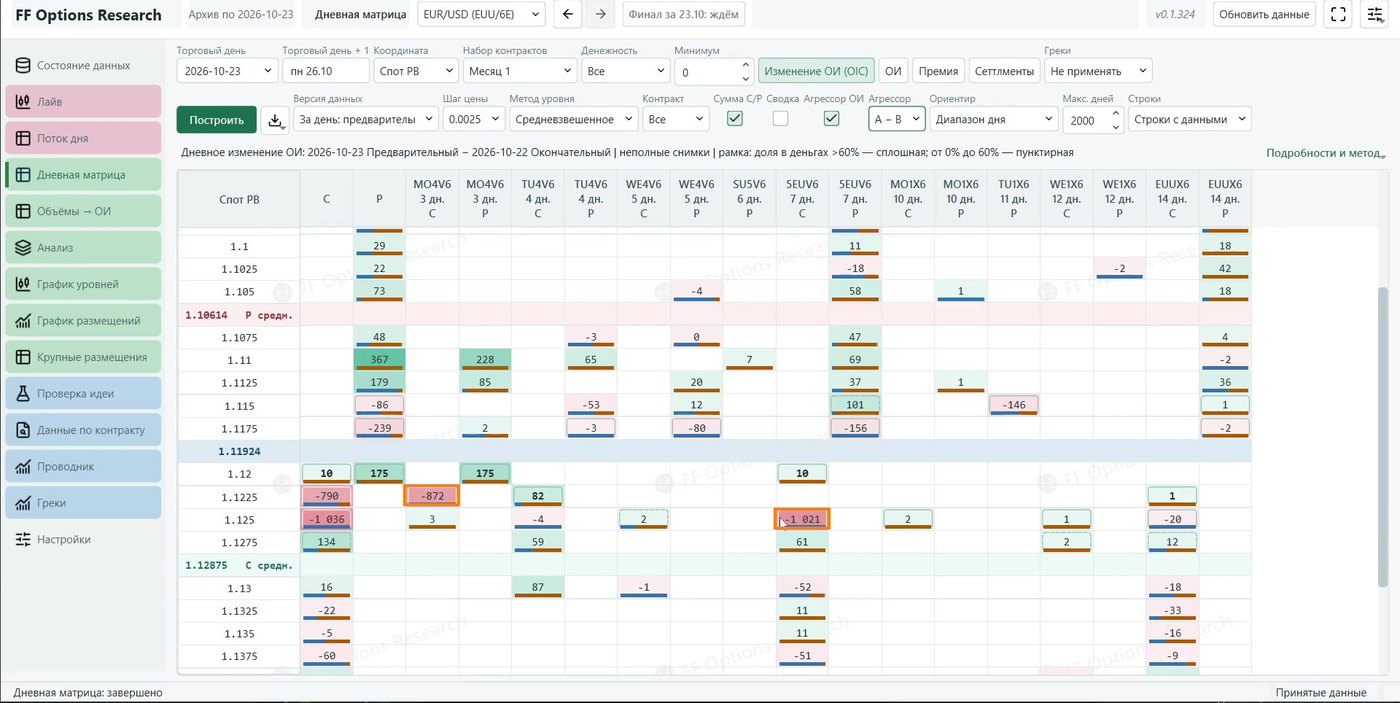Toggle the Агрессор ОИ checkbox
The width and height of the screenshot is (1400, 703).
[831, 119]
